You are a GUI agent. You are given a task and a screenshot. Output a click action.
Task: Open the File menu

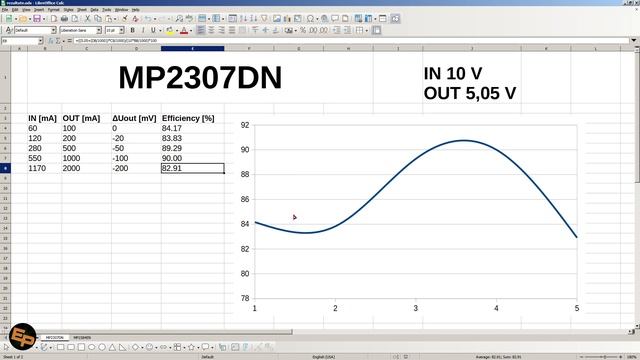5,9
